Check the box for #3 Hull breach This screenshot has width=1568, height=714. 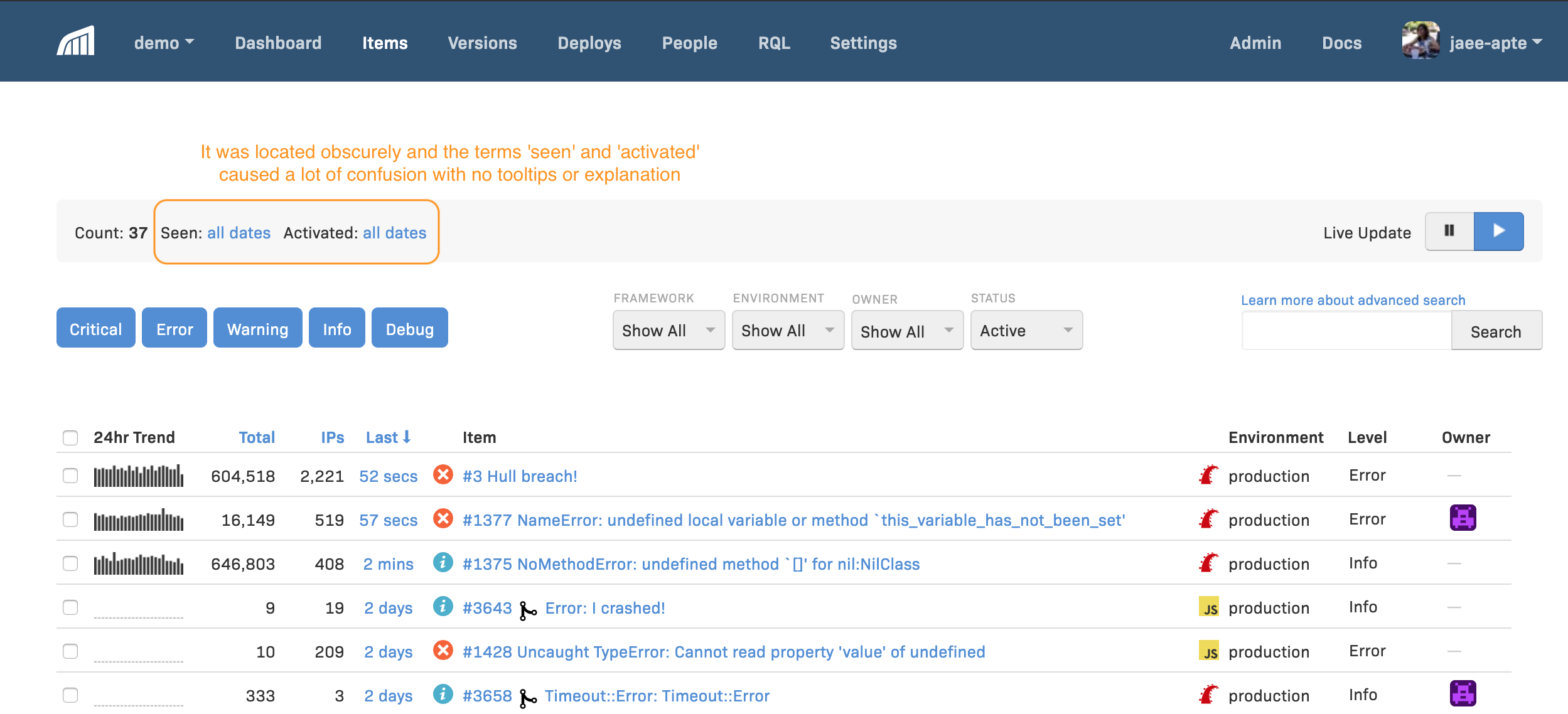click(x=70, y=476)
